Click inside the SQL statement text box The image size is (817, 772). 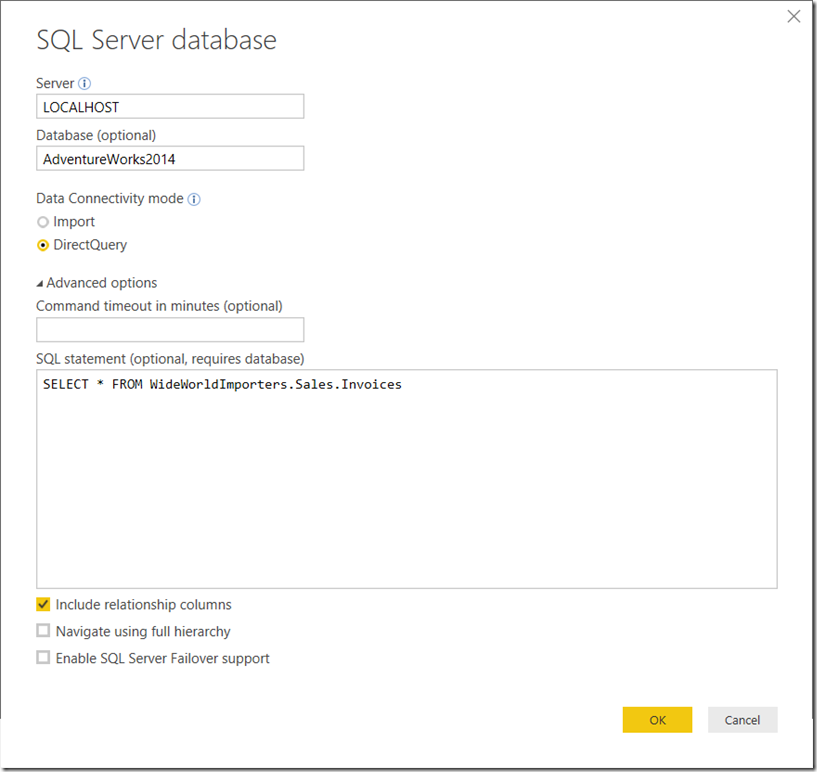click(x=407, y=479)
